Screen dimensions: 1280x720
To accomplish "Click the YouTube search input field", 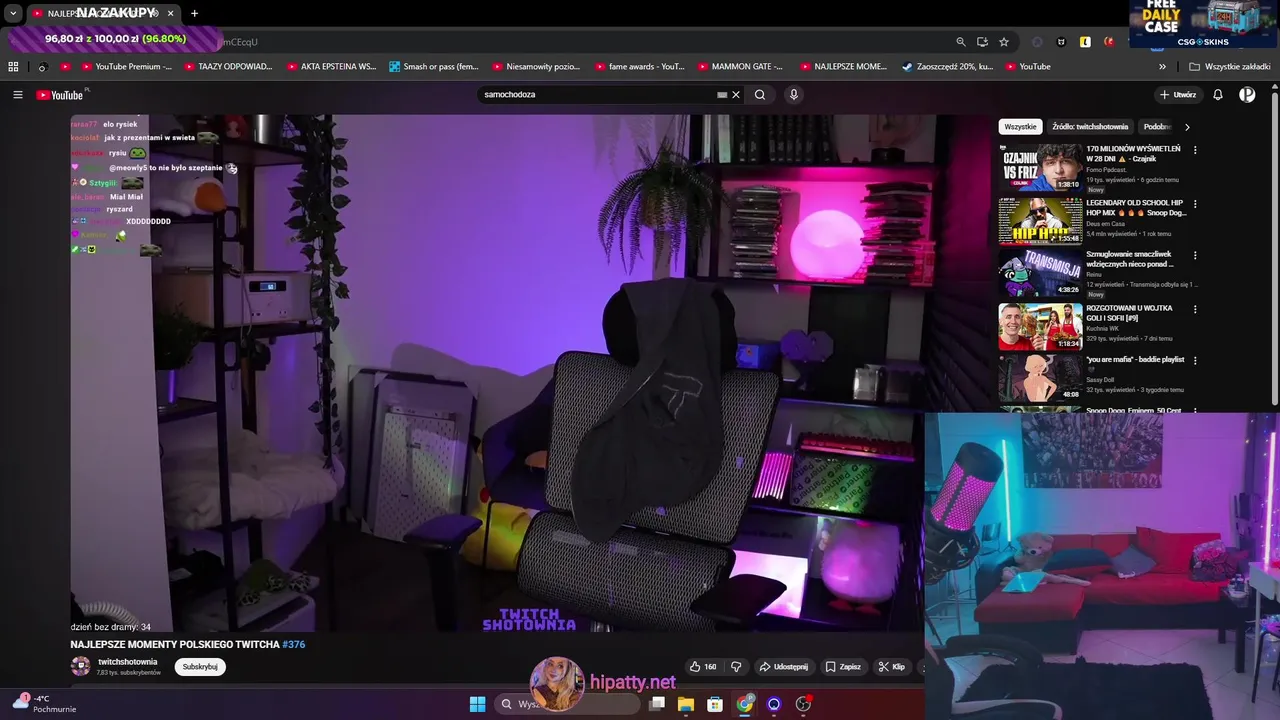I will coord(600,95).
